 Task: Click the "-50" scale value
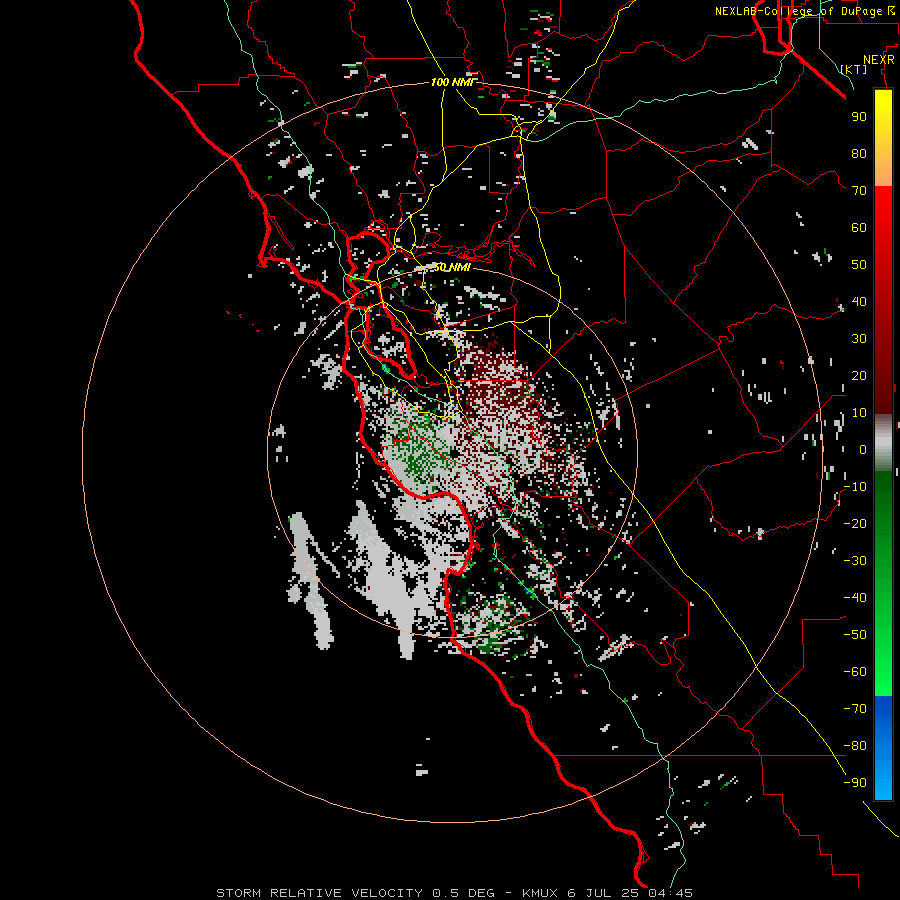(x=855, y=635)
